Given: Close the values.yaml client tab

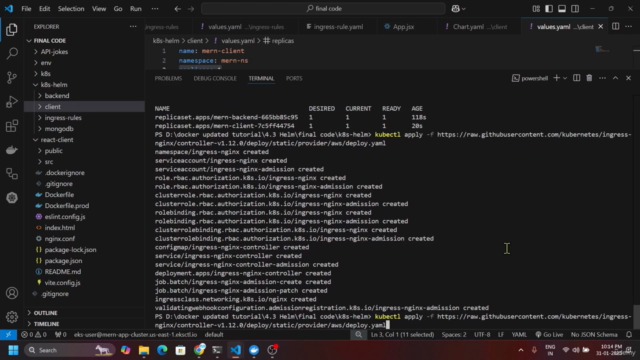Looking at the screenshot, I should [x=600, y=27].
